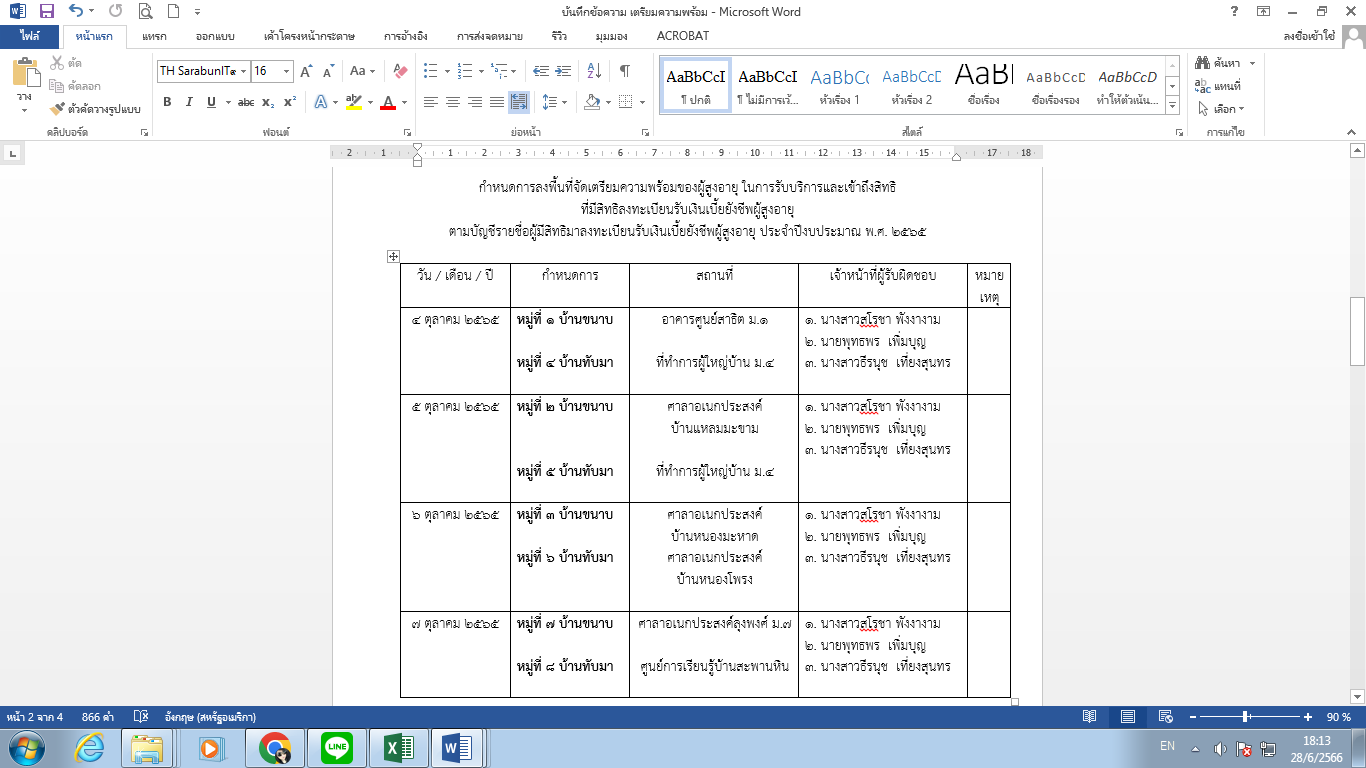This screenshot has width=1366, height=768.
Task: Click the Format Painter brush icon
Action: tap(57, 109)
